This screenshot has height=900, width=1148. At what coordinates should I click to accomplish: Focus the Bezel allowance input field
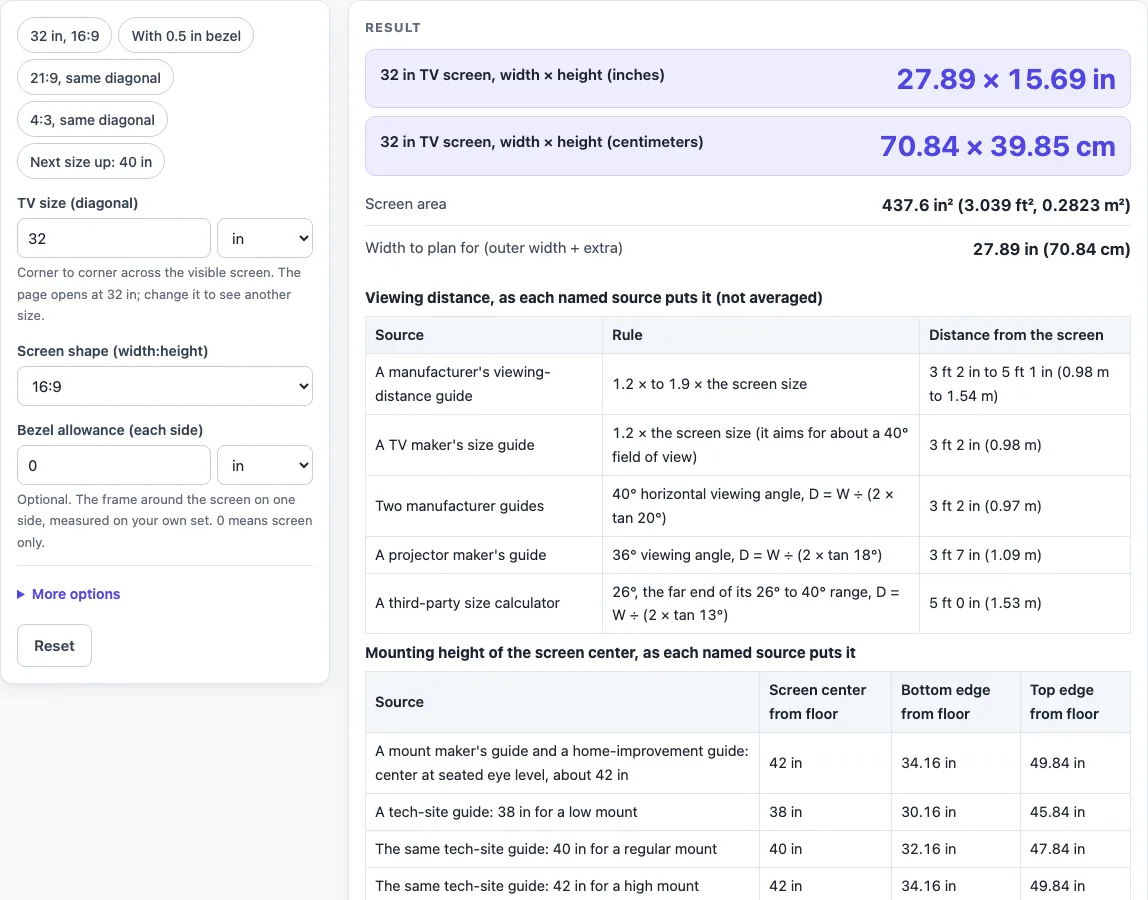pyautogui.click(x=113, y=465)
